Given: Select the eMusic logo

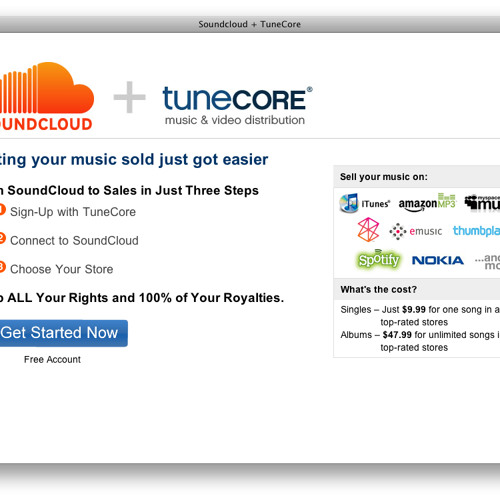Looking at the screenshot, I should (x=416, y=231).
